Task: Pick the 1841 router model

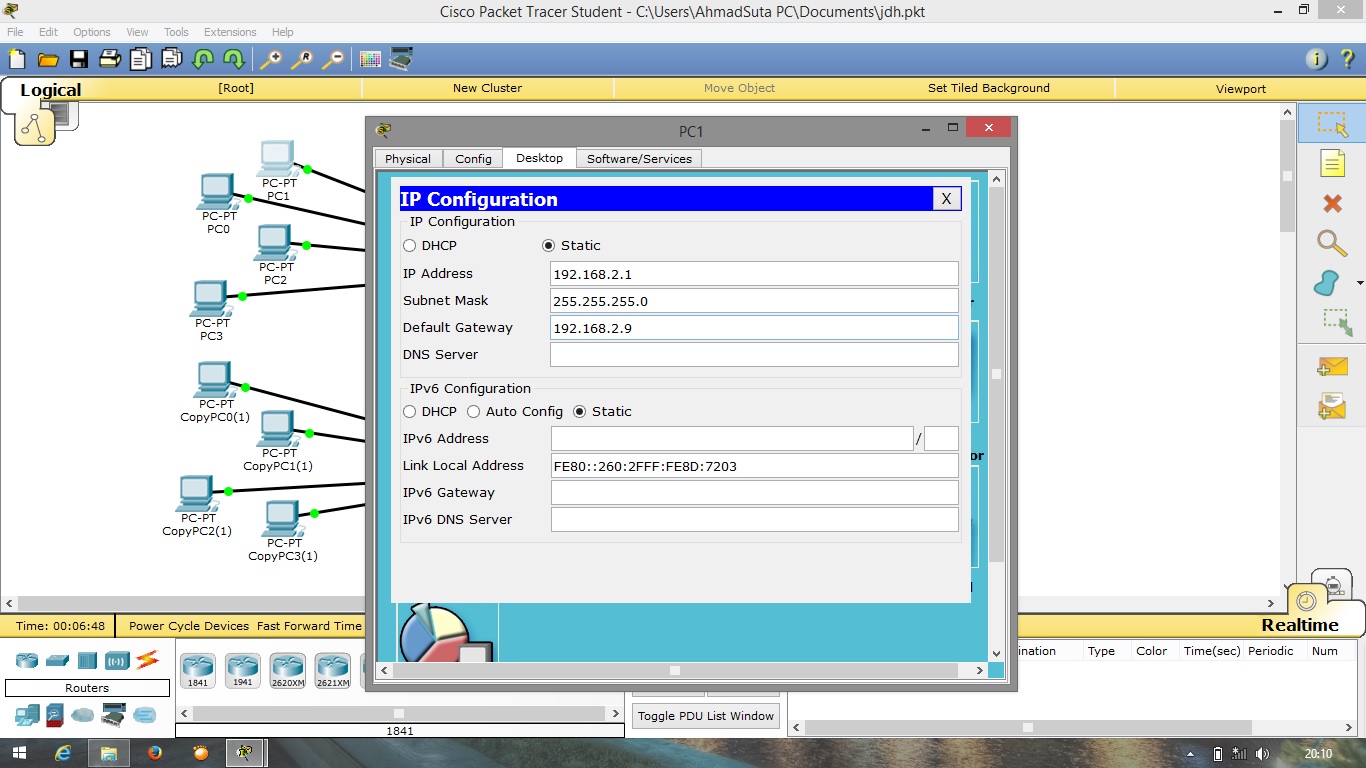Action: [x=198, y=670]
